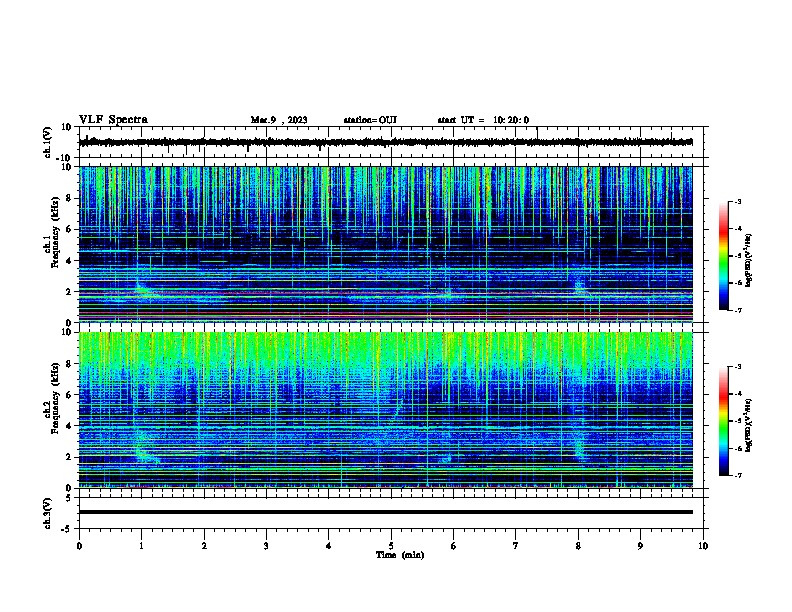Click the 'station=OUJ' label
The width and height of the screenshot is (792, 612).
tap(370, 120)
